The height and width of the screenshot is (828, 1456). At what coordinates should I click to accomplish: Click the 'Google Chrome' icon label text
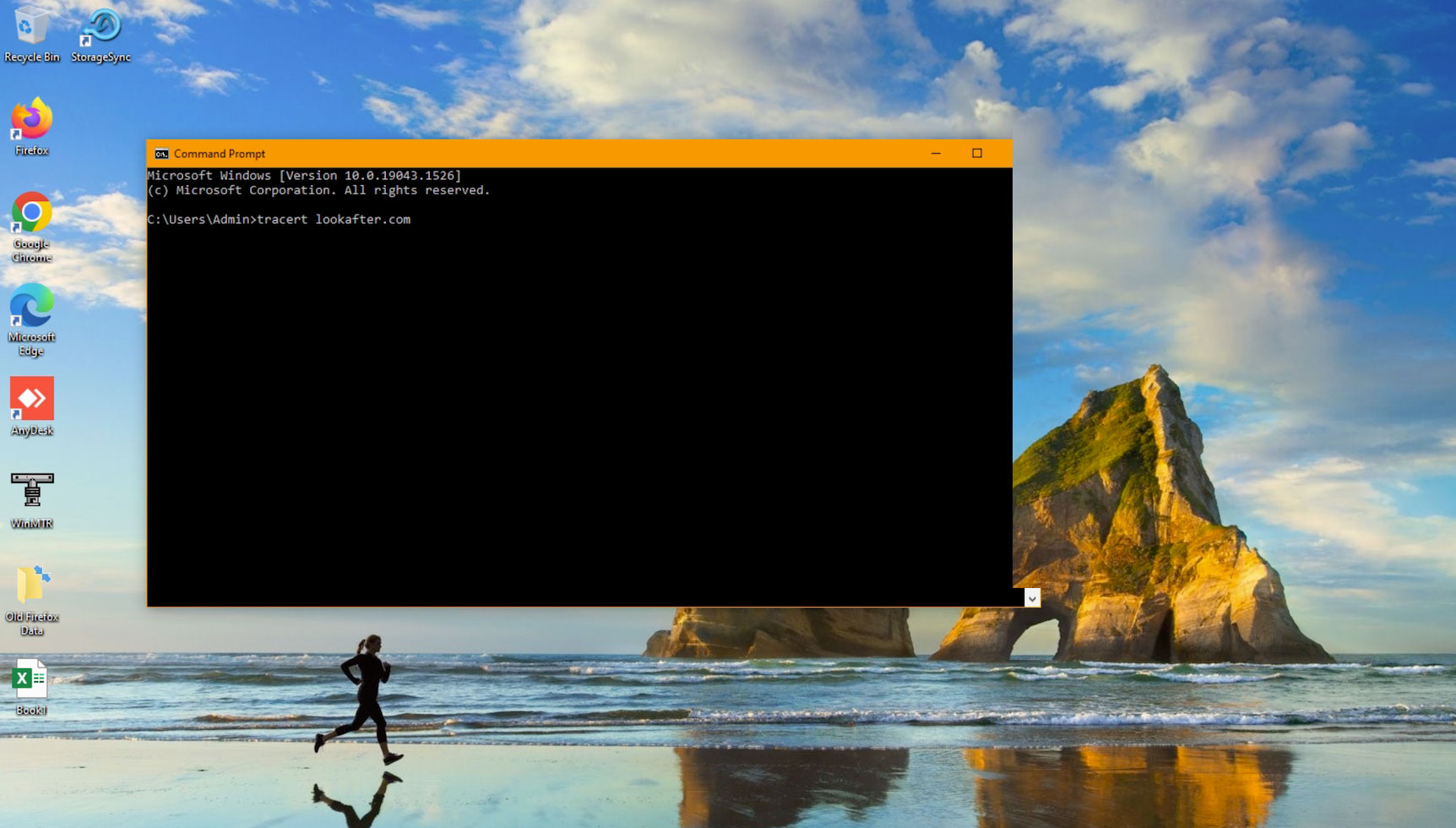pos(31,251)
